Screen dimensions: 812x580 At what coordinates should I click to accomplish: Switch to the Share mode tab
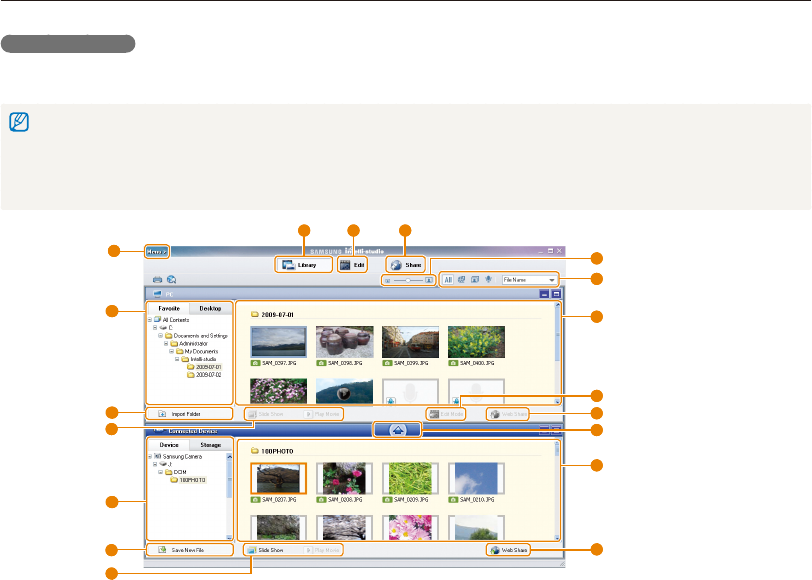(x=406, y=265)
